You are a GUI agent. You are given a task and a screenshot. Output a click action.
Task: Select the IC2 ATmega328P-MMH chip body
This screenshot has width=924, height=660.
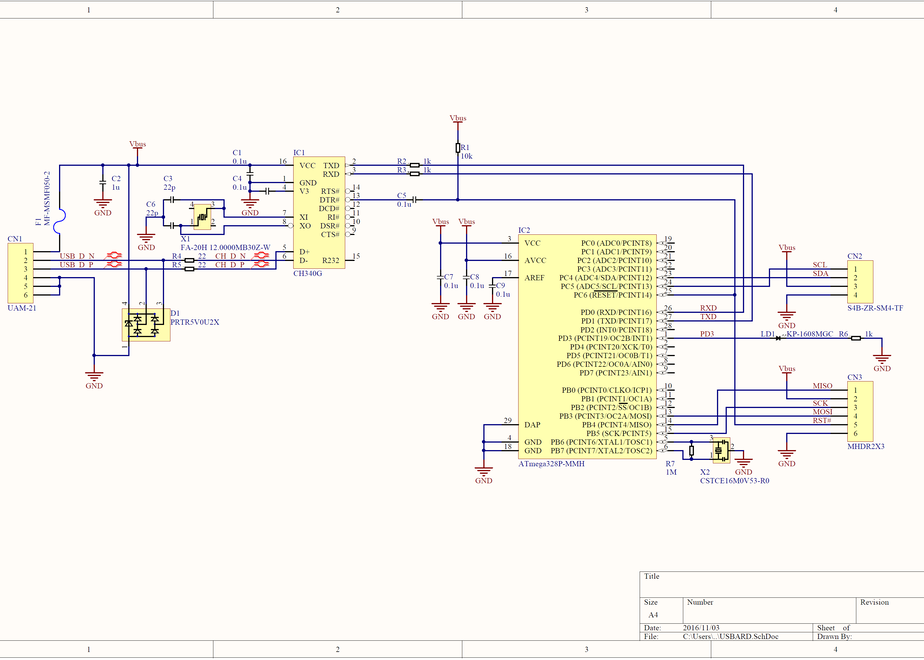point(587,346)
